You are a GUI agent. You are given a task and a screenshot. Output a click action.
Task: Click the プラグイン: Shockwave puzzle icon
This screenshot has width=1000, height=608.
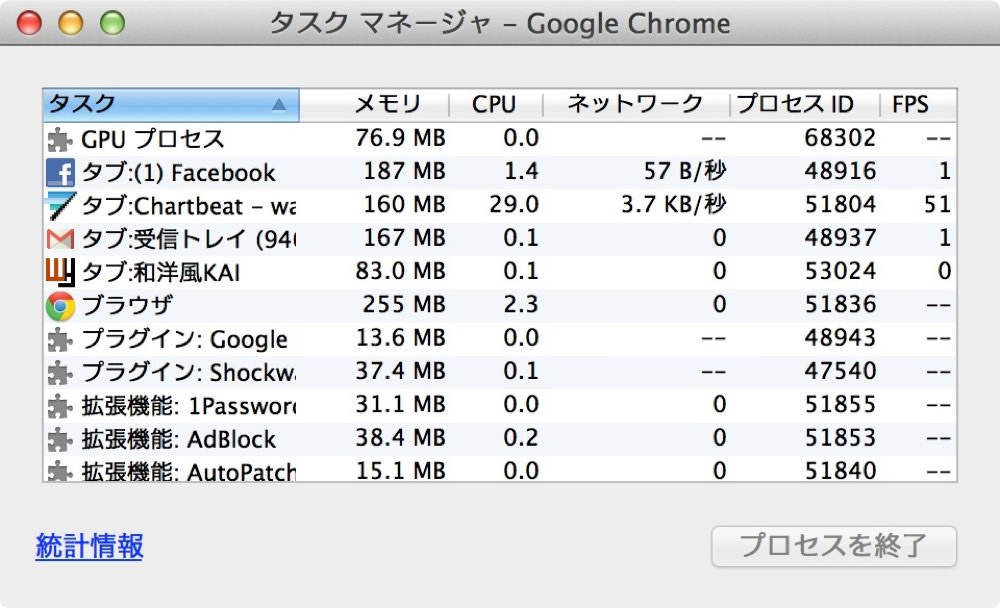(61, 372)
